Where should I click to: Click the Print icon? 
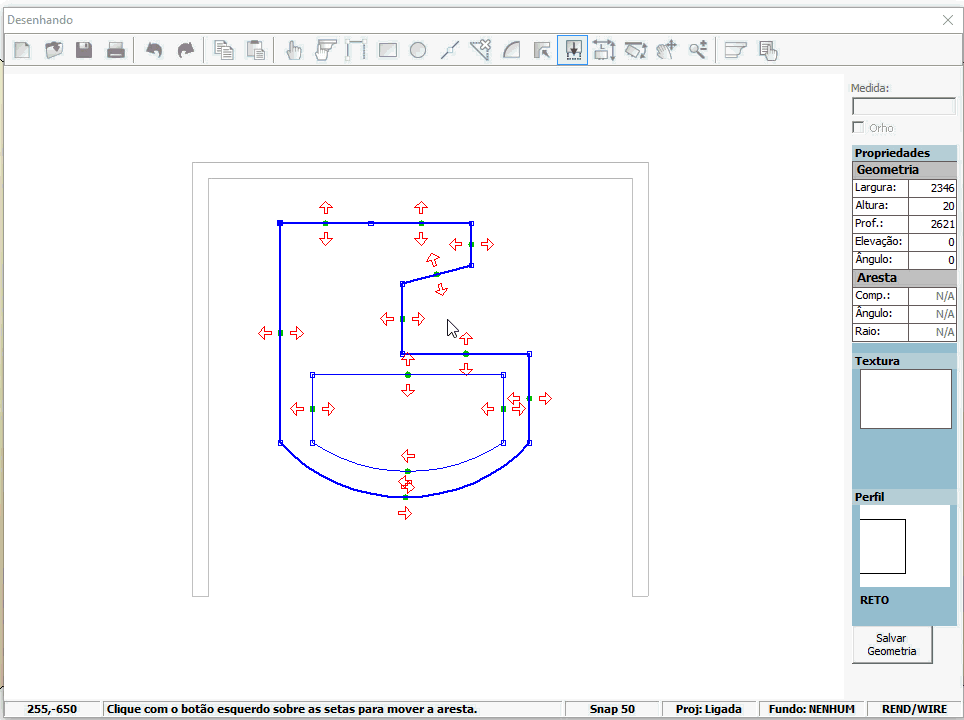click(116, 50)
